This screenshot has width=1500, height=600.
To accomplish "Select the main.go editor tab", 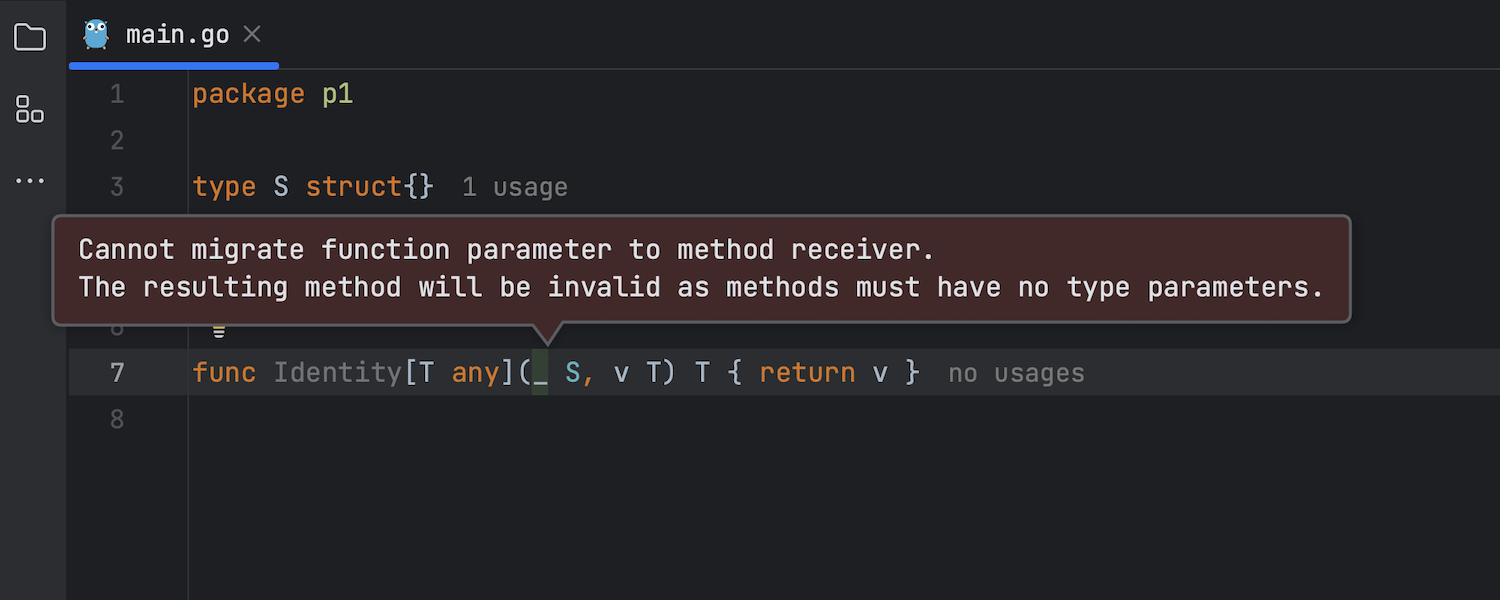I will point(174,34).
